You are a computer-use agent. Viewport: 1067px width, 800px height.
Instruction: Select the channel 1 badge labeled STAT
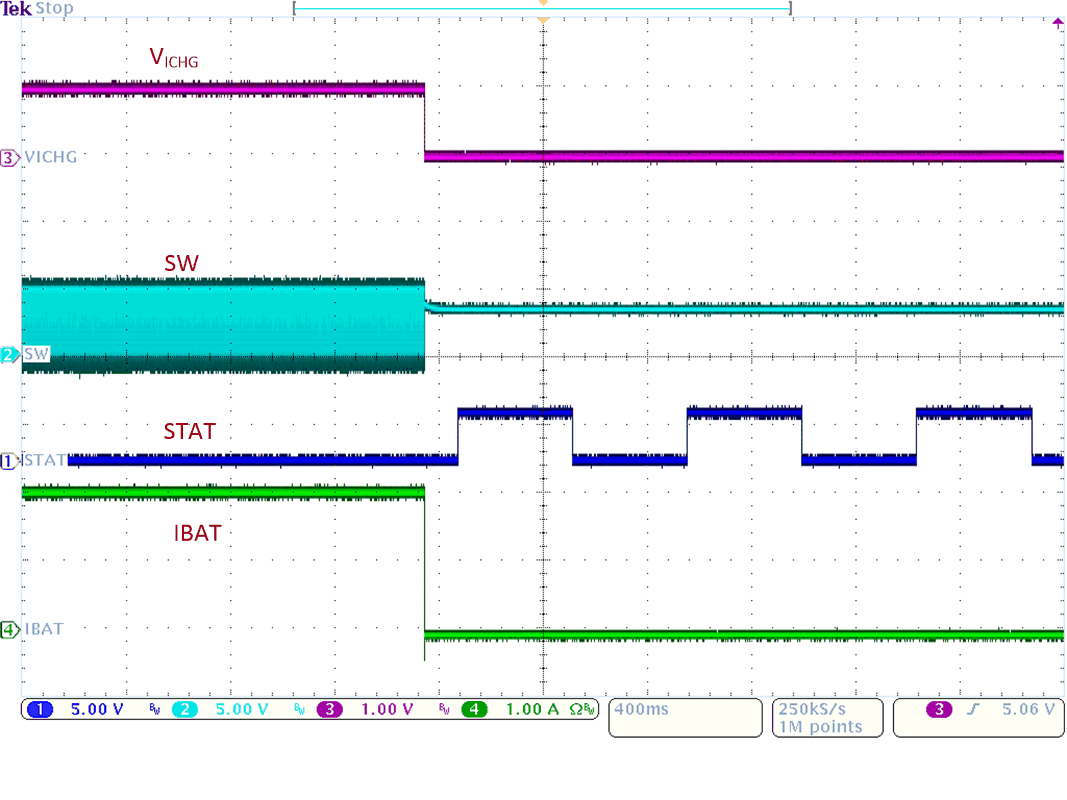coord(10,461)
